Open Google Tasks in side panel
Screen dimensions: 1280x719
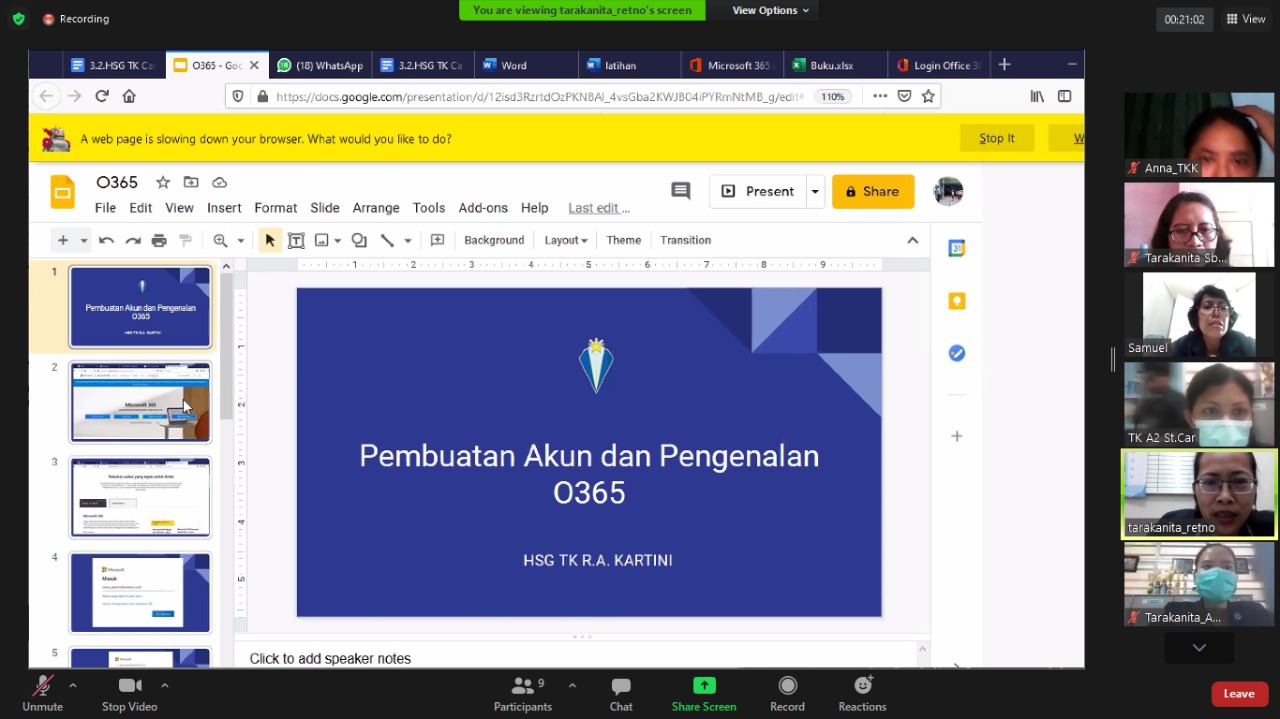[x=957, y=353]
